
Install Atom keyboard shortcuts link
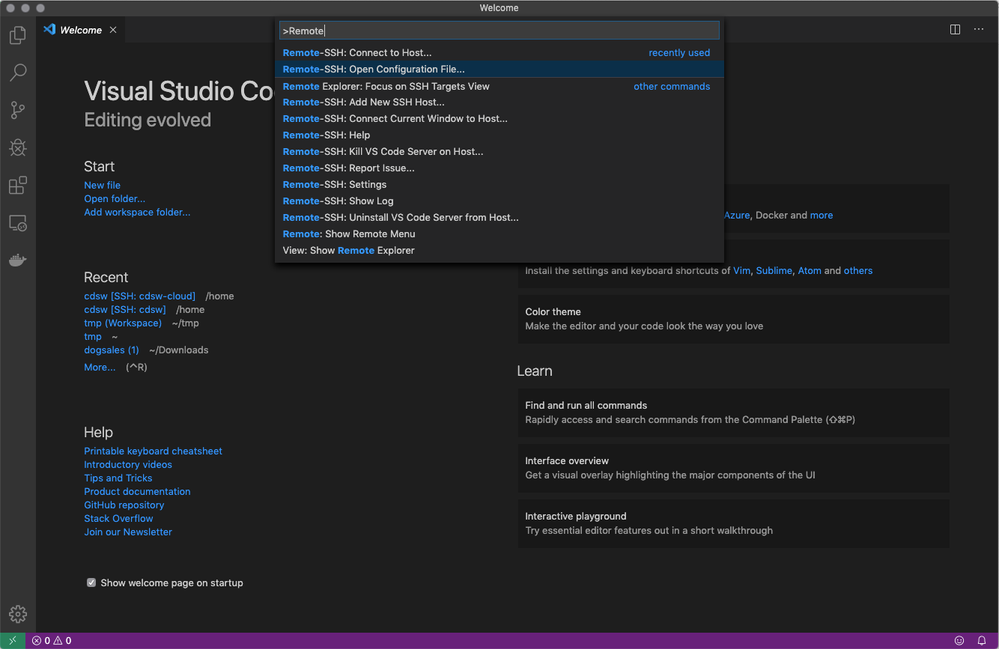[809, 271]
